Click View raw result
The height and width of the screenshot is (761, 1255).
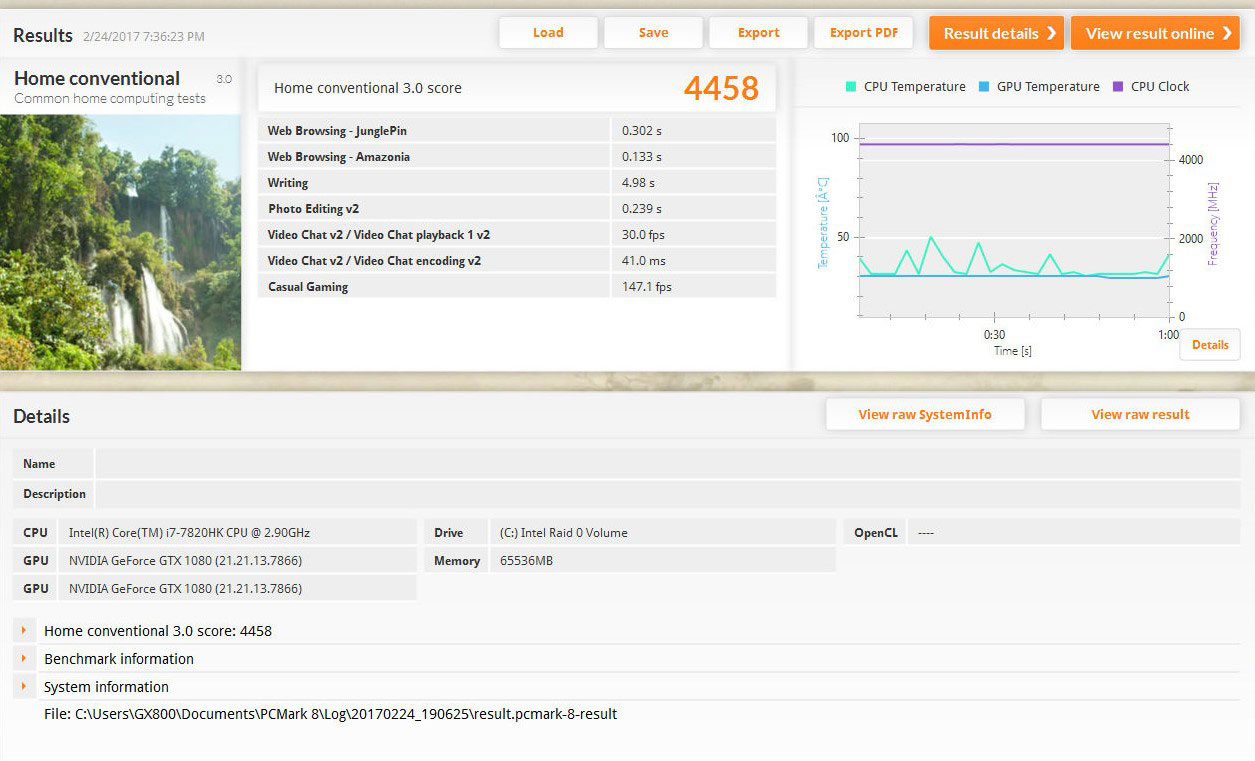[x=1140, y=415]
